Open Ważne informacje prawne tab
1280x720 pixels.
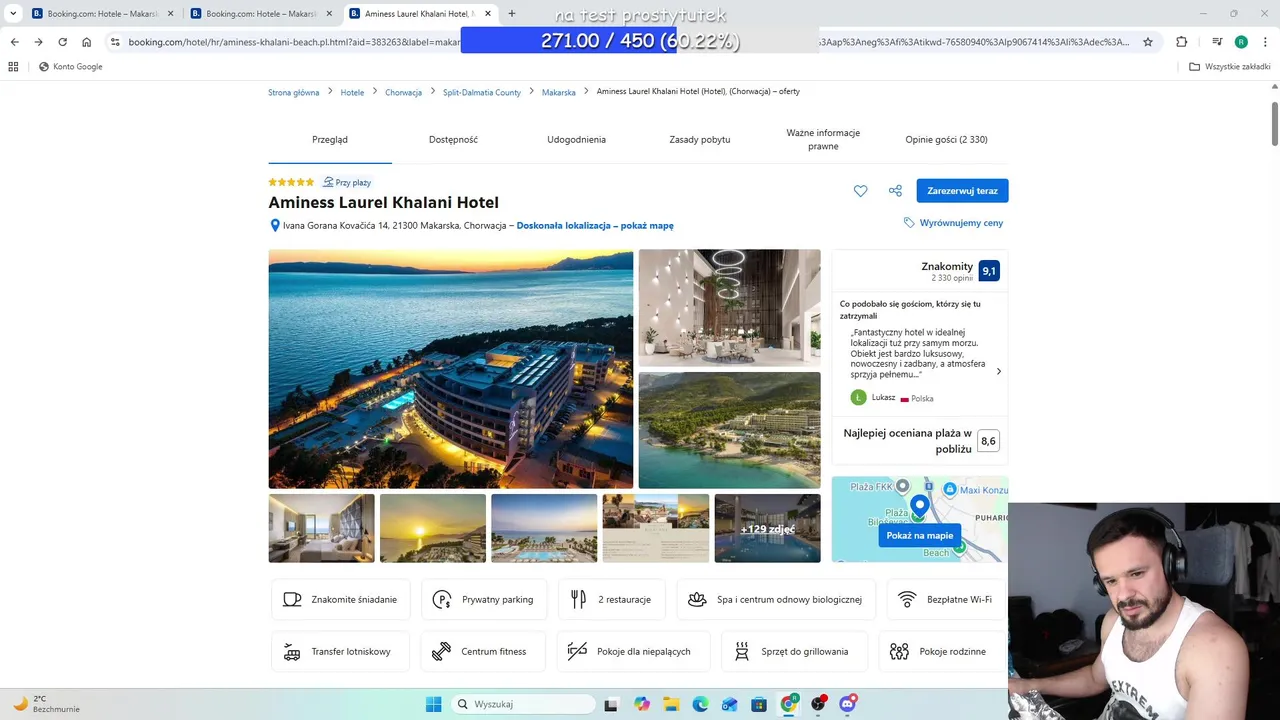pyautogui.click(x=823, y=139)
